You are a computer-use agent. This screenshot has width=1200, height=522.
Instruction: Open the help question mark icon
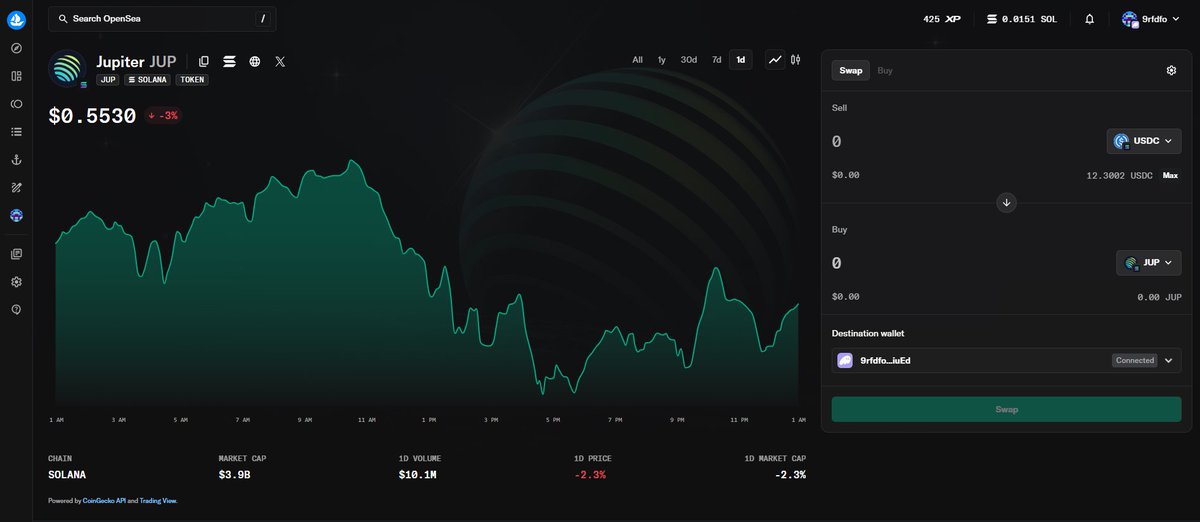click(16, 309)
